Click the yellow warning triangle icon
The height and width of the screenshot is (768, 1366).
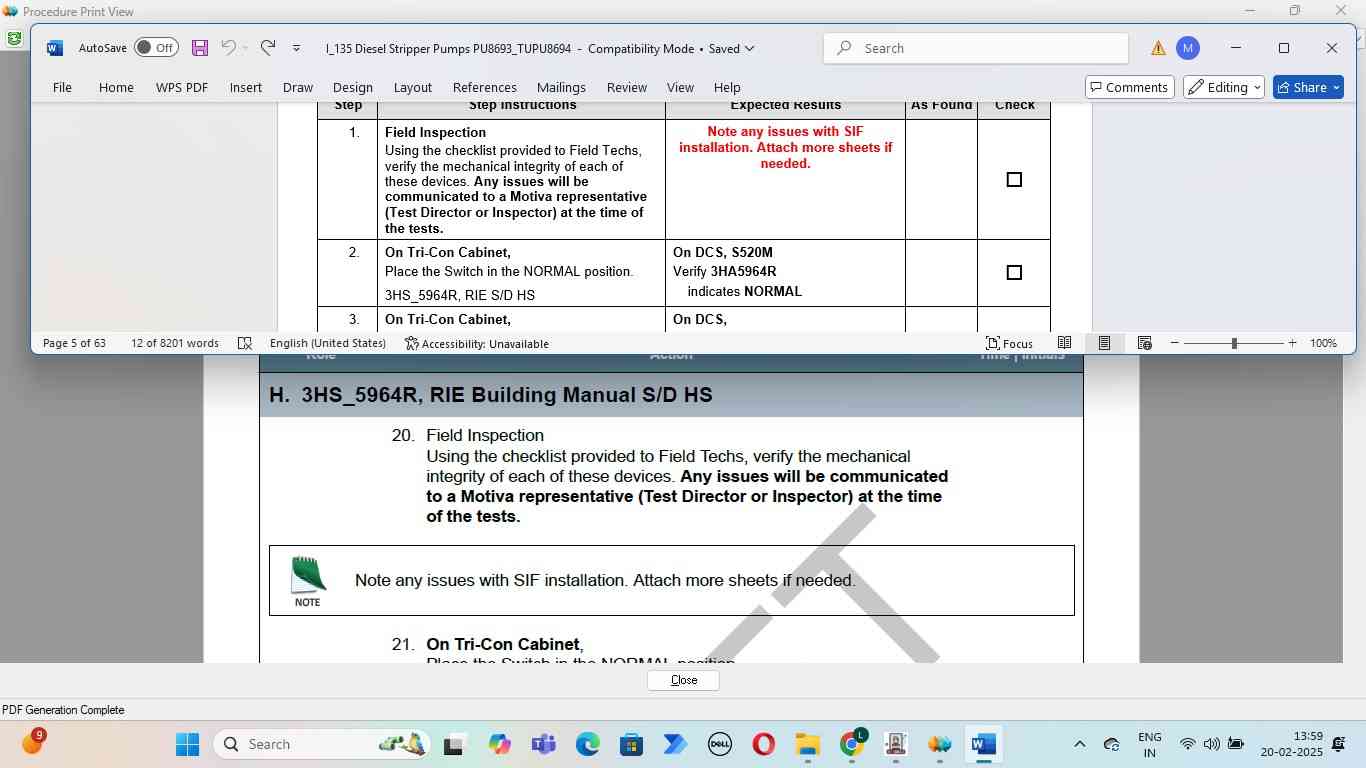[x=1158, y=48]
